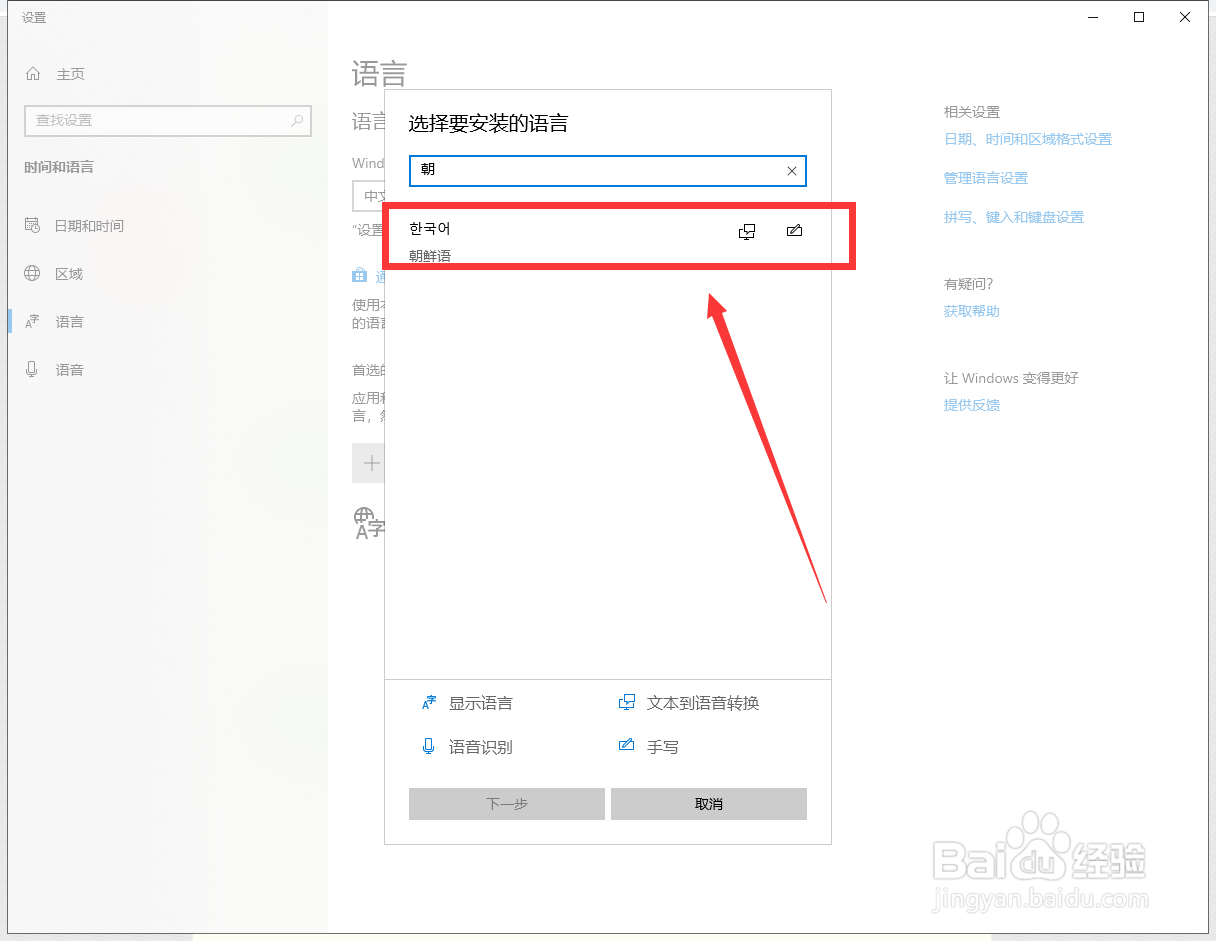Click the 提供反馈 link
This screenshot has height=941, width=1216.
tap(969, 405)
